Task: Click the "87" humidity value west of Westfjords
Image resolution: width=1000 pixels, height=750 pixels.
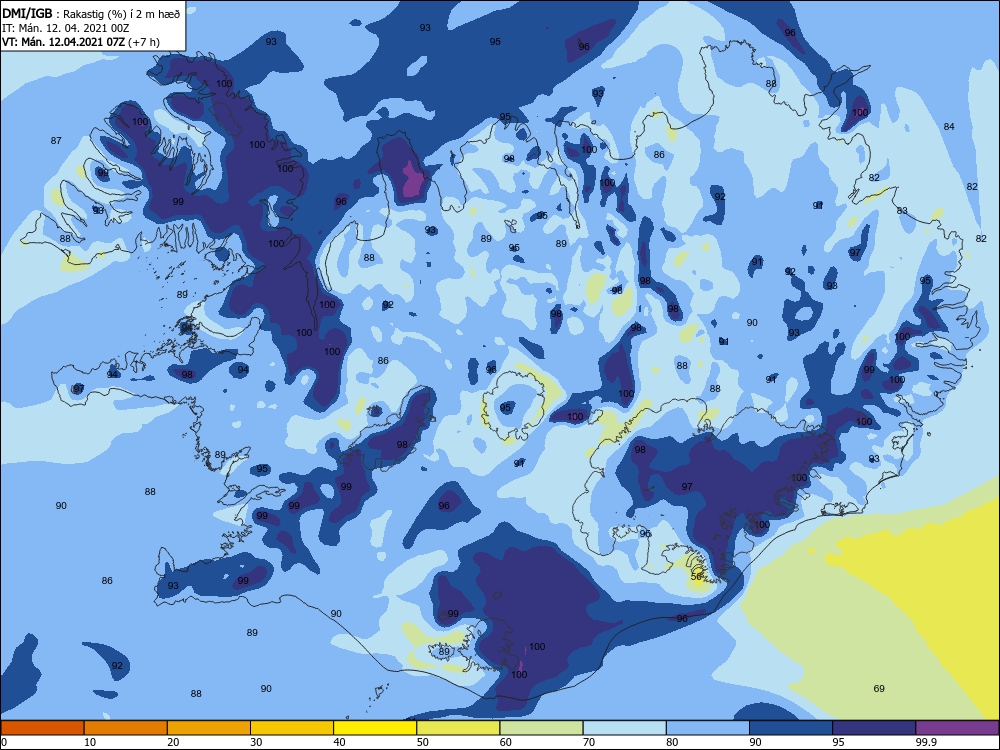Action: click(x=56, y=140)
